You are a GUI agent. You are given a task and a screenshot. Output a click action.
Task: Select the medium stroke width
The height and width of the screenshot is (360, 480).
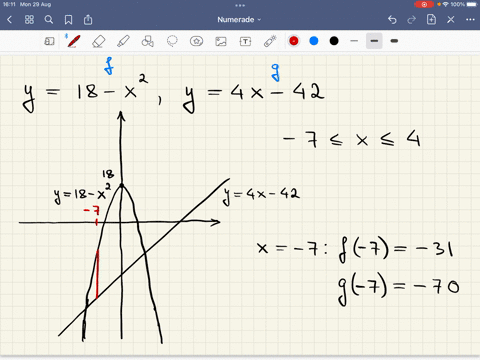374,41
